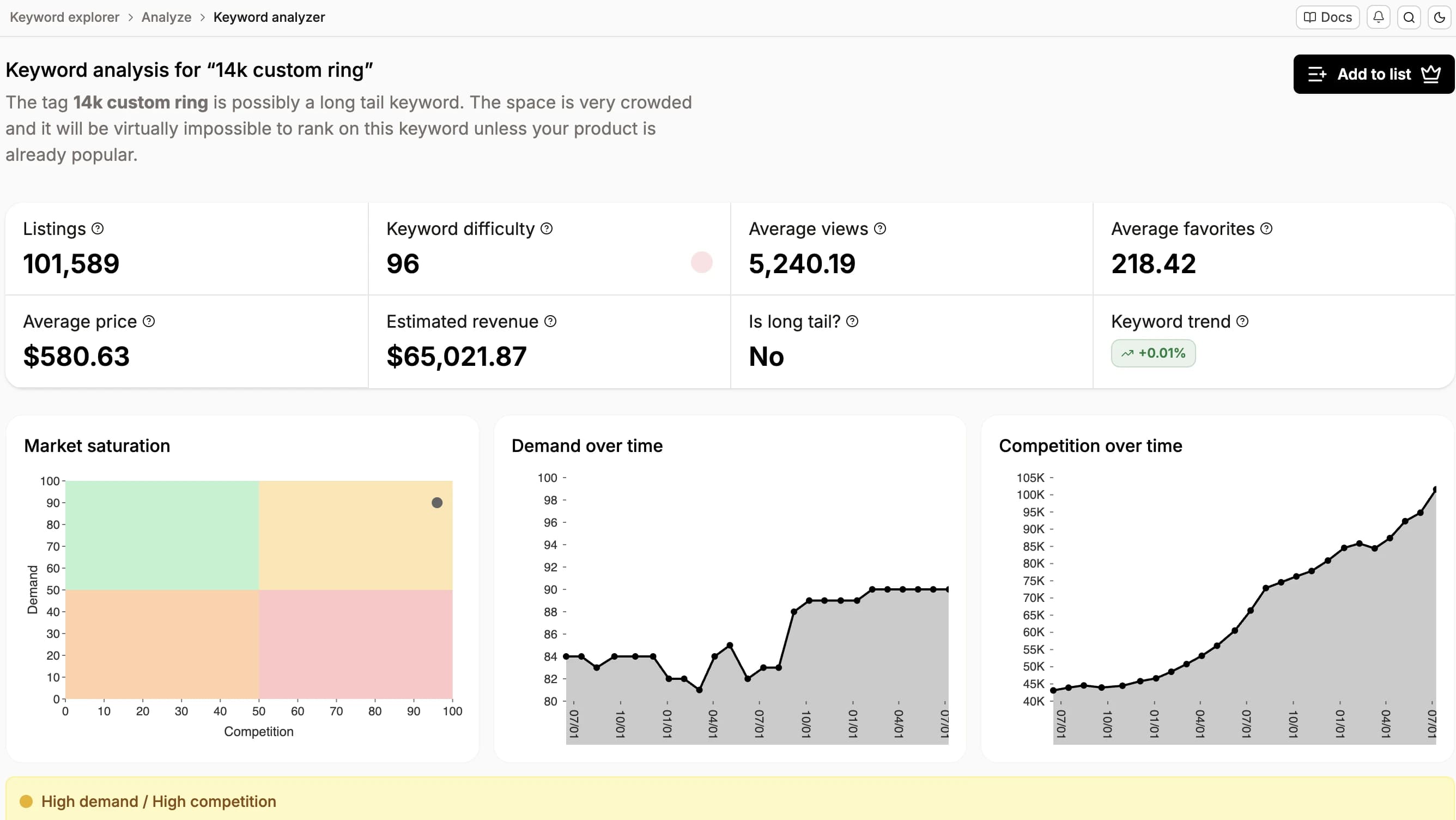1456x820 pixels.
Task: Click the list-plus icon on Add to list
Action: tap(1317, 74)
